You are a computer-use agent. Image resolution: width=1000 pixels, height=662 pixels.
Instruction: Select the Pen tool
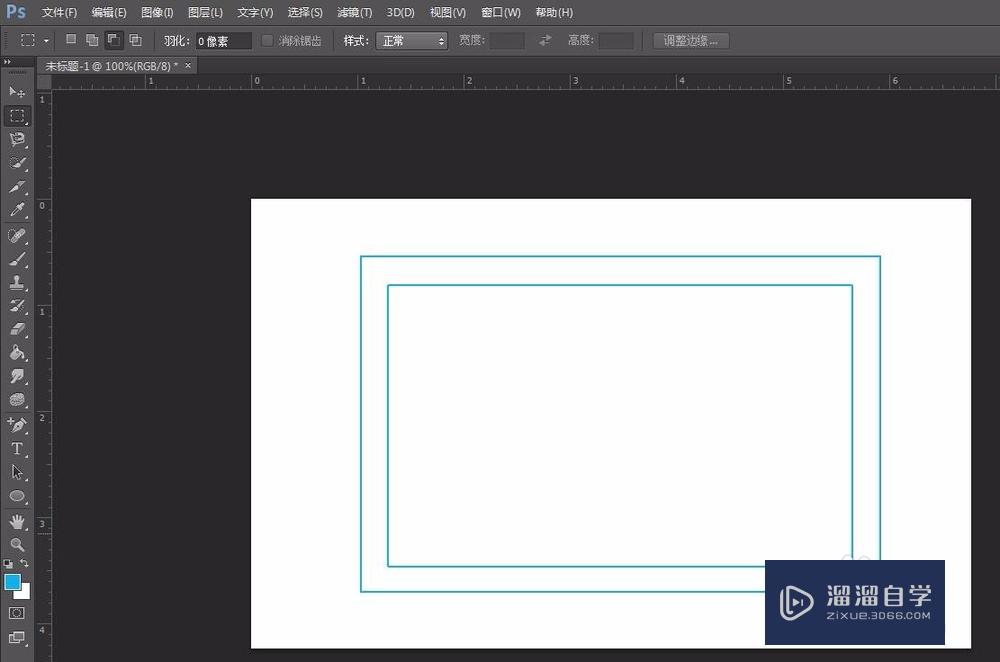pyautogui.click(x=17, y=425)
